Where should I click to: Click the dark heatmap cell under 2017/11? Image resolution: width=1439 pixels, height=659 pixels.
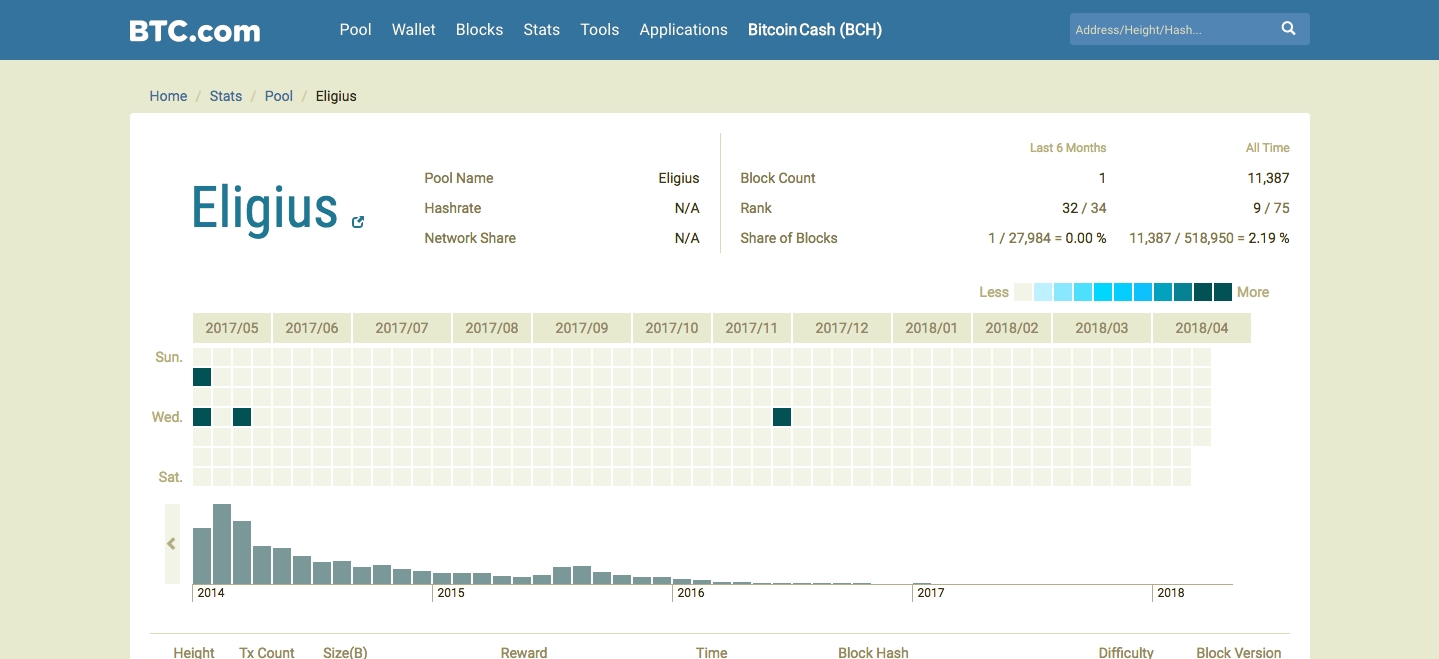[782, 417]
